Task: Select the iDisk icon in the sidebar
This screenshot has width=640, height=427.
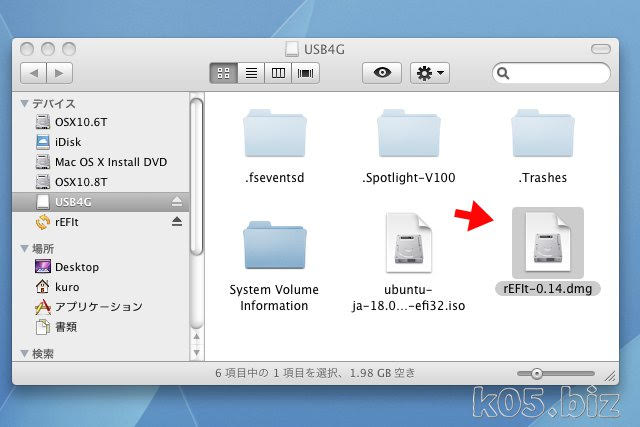Action: (43, 142)
